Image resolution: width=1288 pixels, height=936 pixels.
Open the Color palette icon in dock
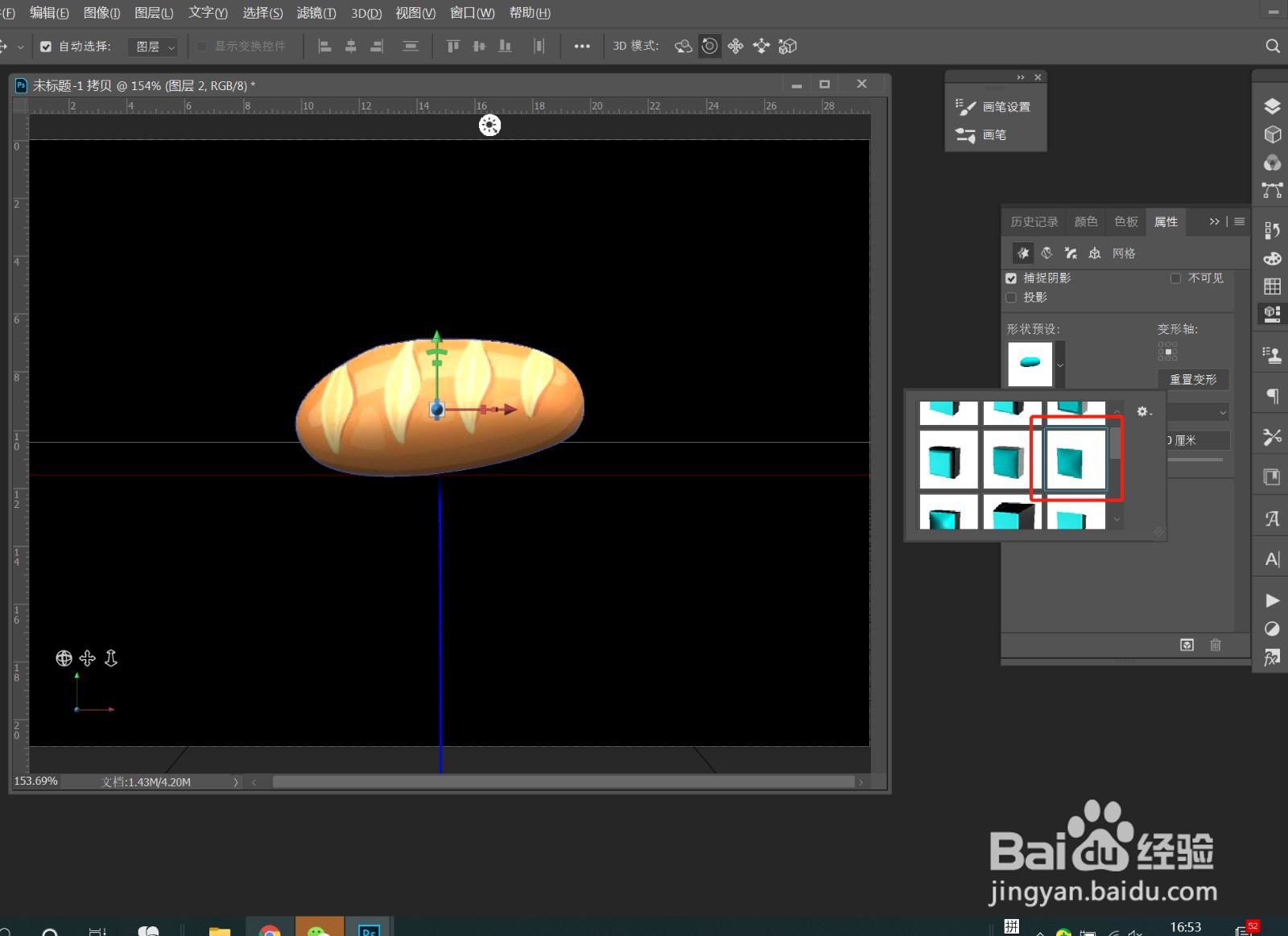[x=1272, y=258]
